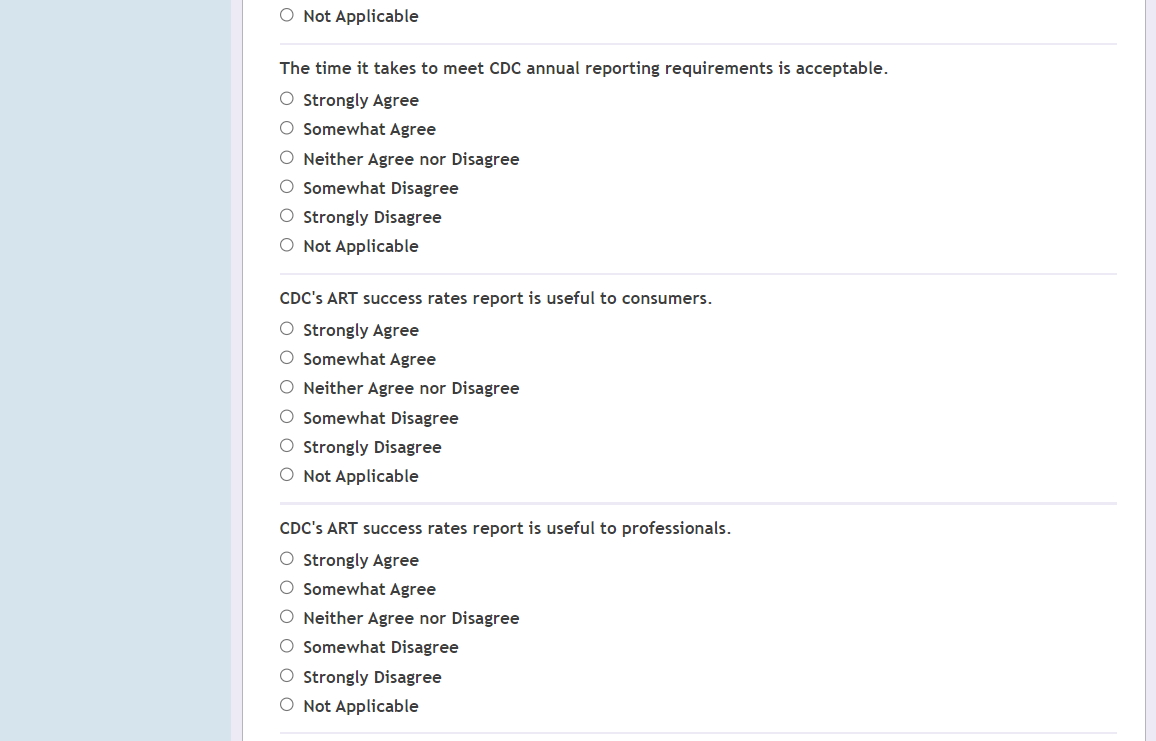Screen dimensions: 1156x741
Task: Pick Somewhat Disagree for annual reporting time
Action: tap(287, 187)
